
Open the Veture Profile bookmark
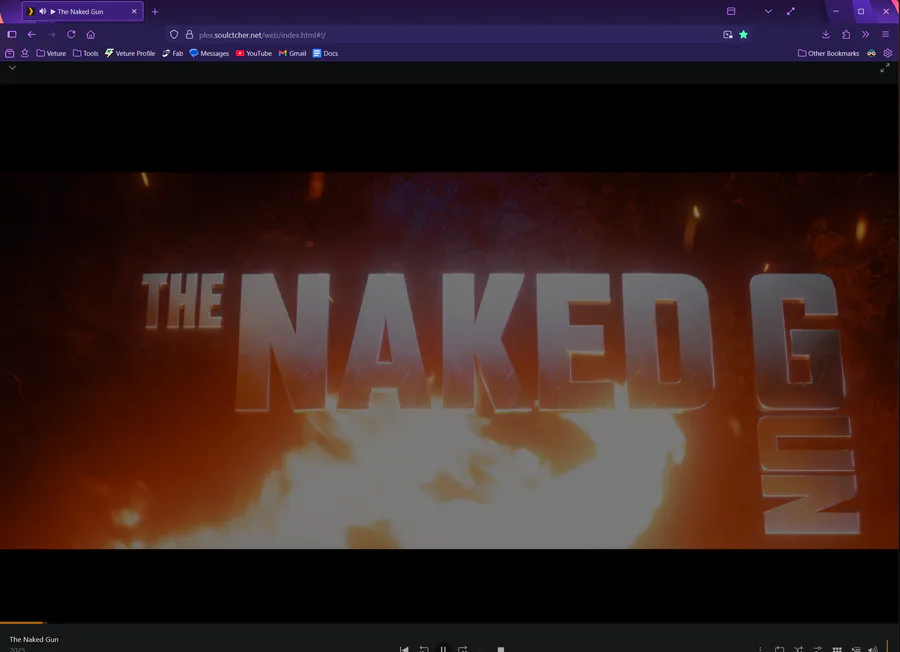tap(130, 53)
